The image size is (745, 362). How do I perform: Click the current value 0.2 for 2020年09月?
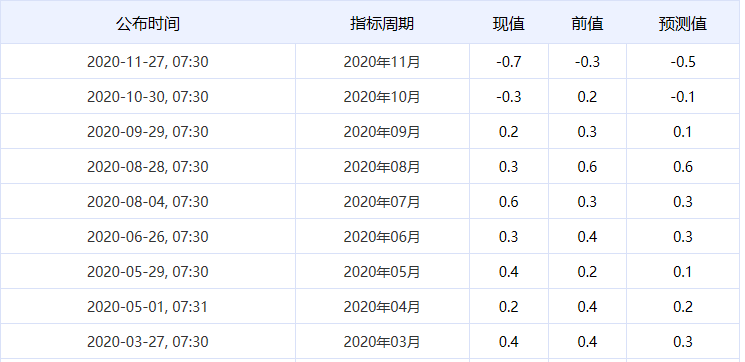click(508, 132)
